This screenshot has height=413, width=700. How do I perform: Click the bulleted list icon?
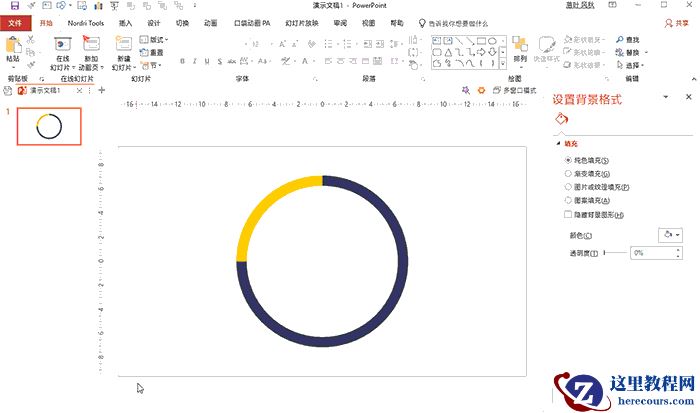coord(328,44)
